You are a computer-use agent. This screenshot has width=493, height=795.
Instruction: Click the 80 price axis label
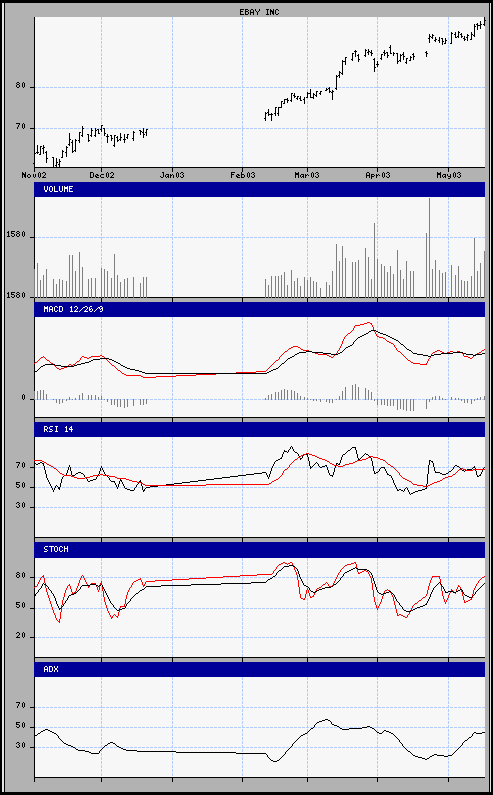[x=20, y=87]
